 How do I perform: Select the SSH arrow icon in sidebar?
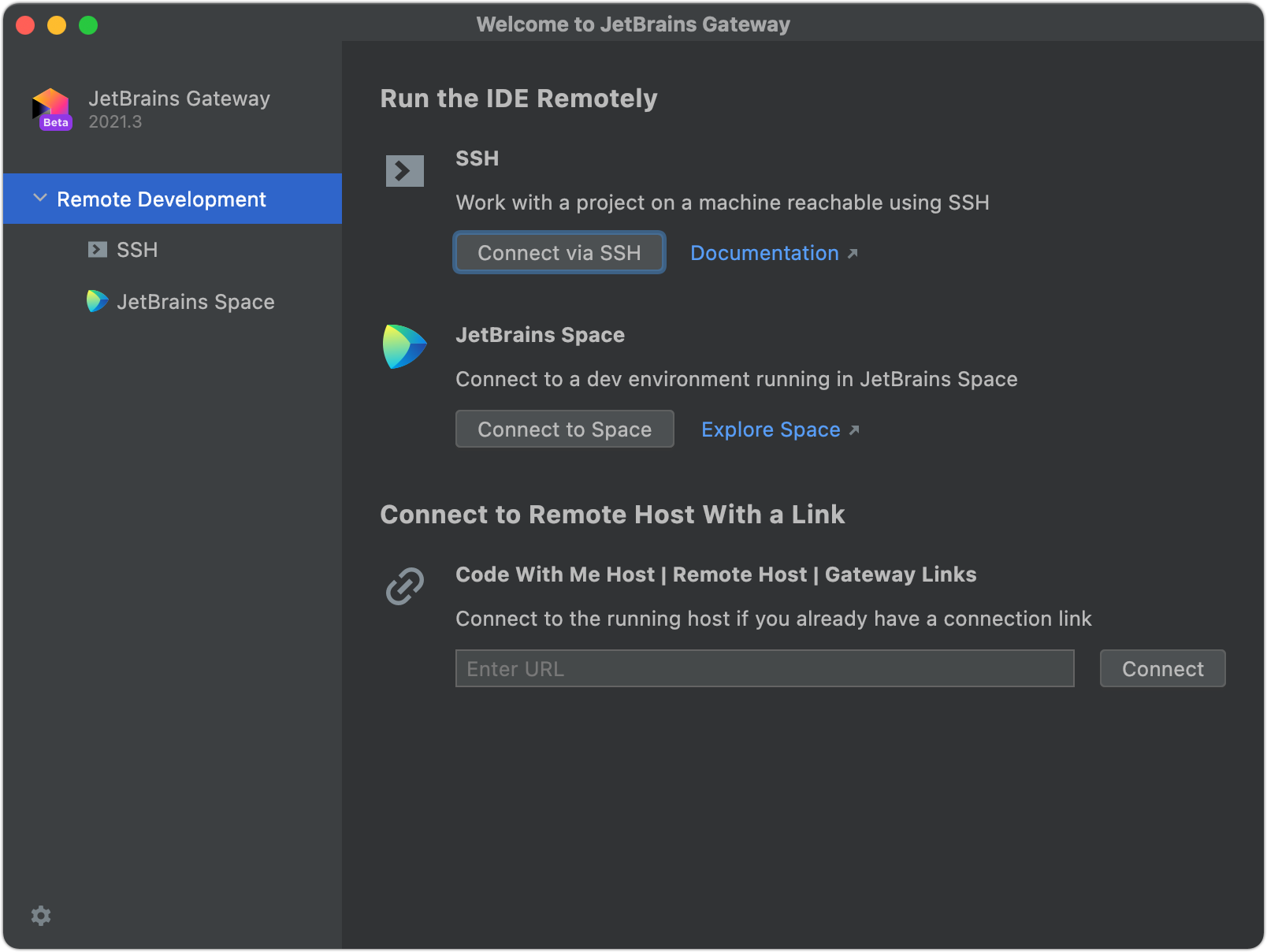click(x=96, y=249)
